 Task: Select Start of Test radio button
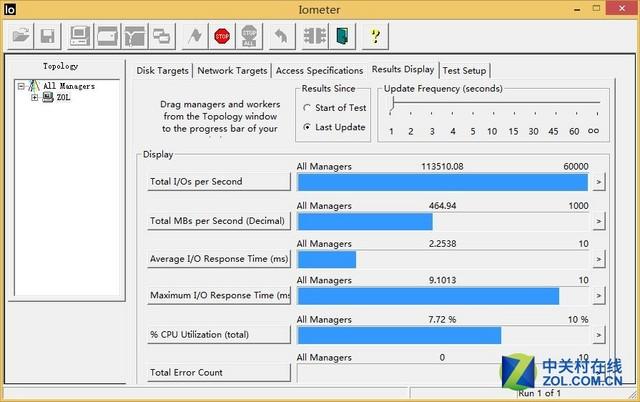tap(307, 108)
